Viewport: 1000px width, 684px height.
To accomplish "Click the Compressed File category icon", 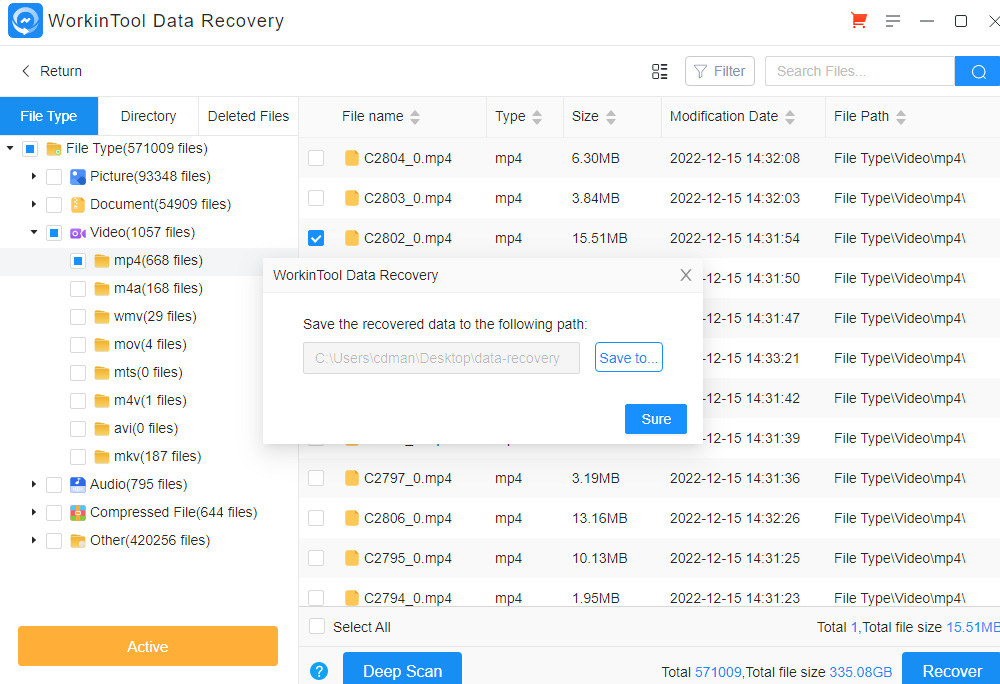I will pyautogui.click(x=78, y=513).
